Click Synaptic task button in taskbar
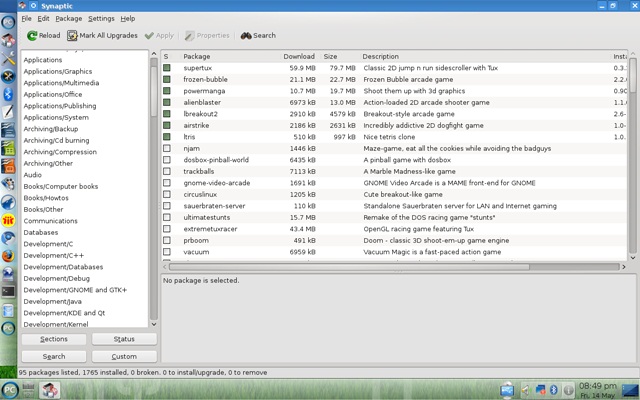 point(50,390)
